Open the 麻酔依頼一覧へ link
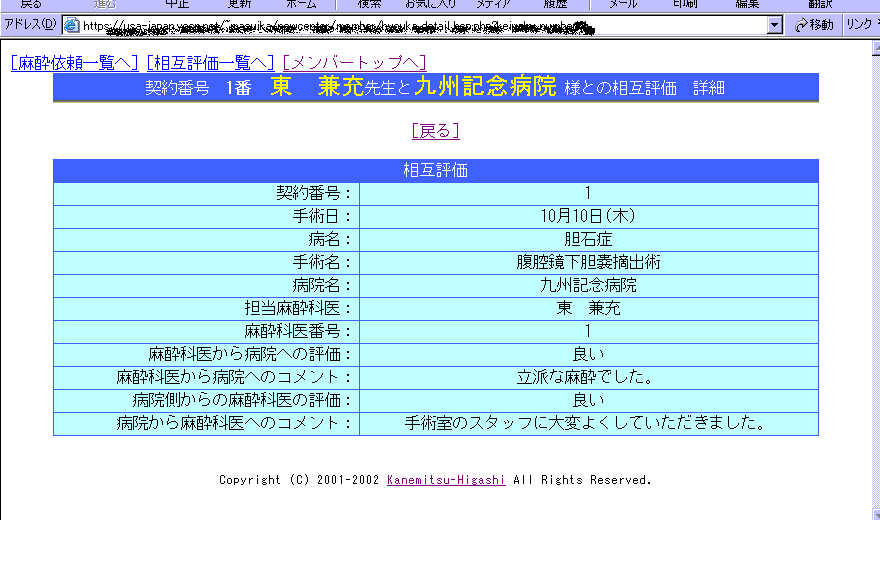The image size is (880, 567). [x=74, y=63]
